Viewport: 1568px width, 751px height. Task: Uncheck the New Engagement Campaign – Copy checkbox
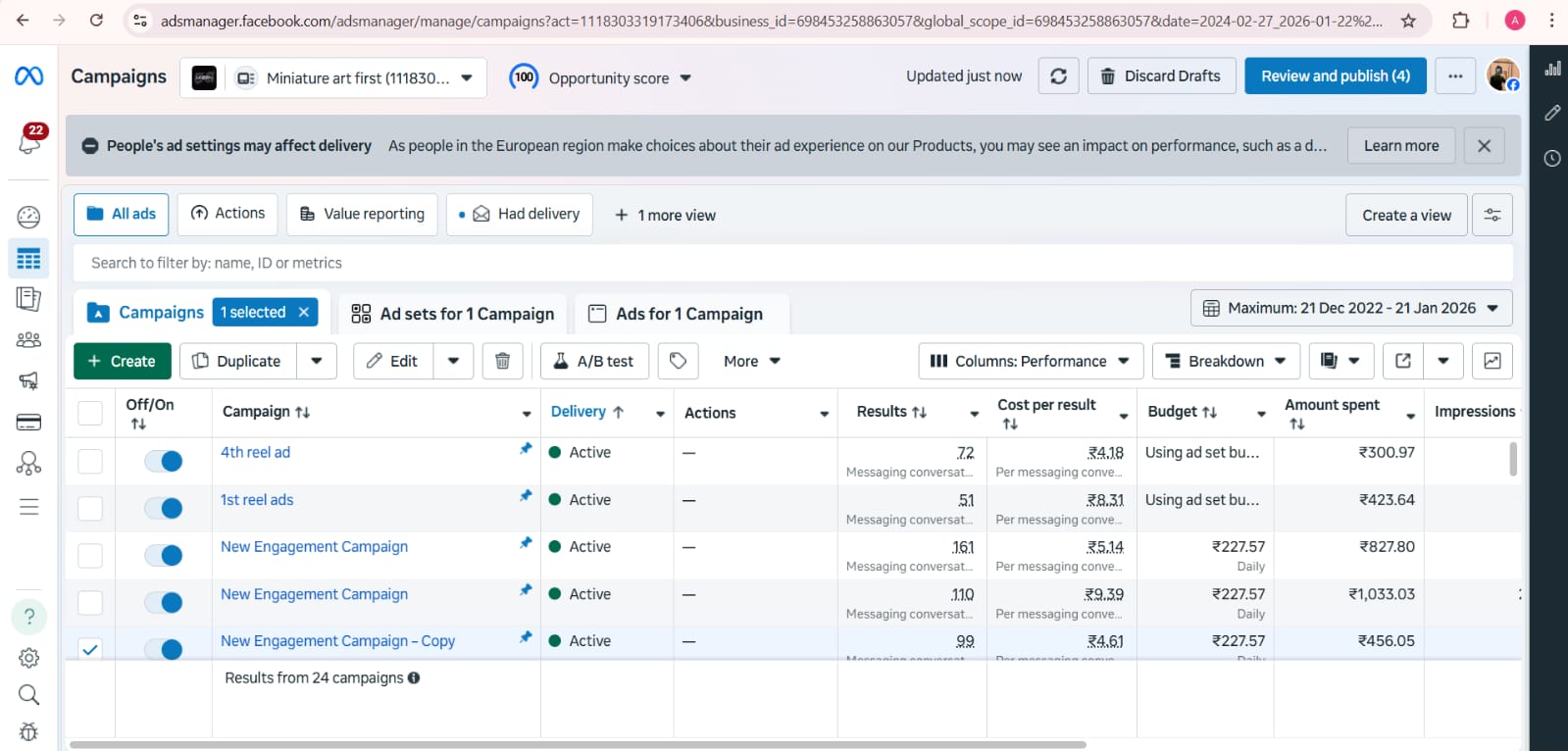coord(90,649)
